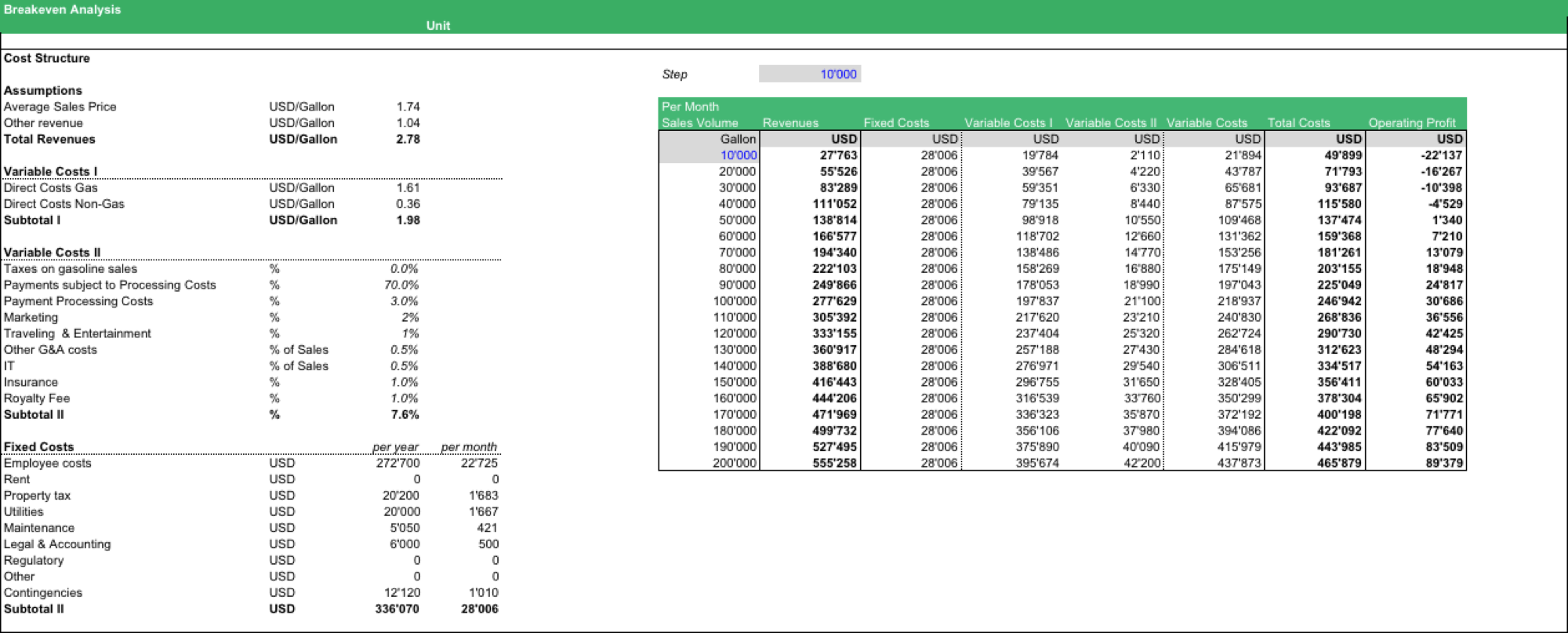Click the Property tax per year value 20'200
The height and width of the screenshot is (633, 1568).
(x=401, y=496)
